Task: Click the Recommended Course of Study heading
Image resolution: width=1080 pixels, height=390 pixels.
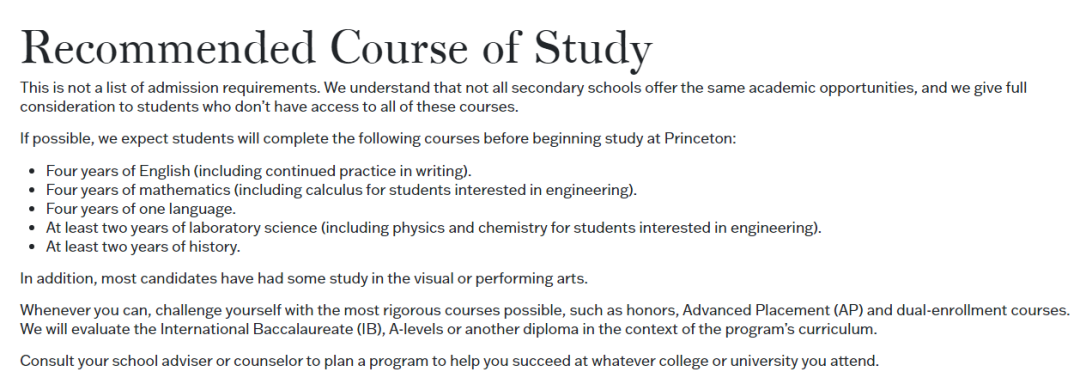Action: (x=336, y=48)
